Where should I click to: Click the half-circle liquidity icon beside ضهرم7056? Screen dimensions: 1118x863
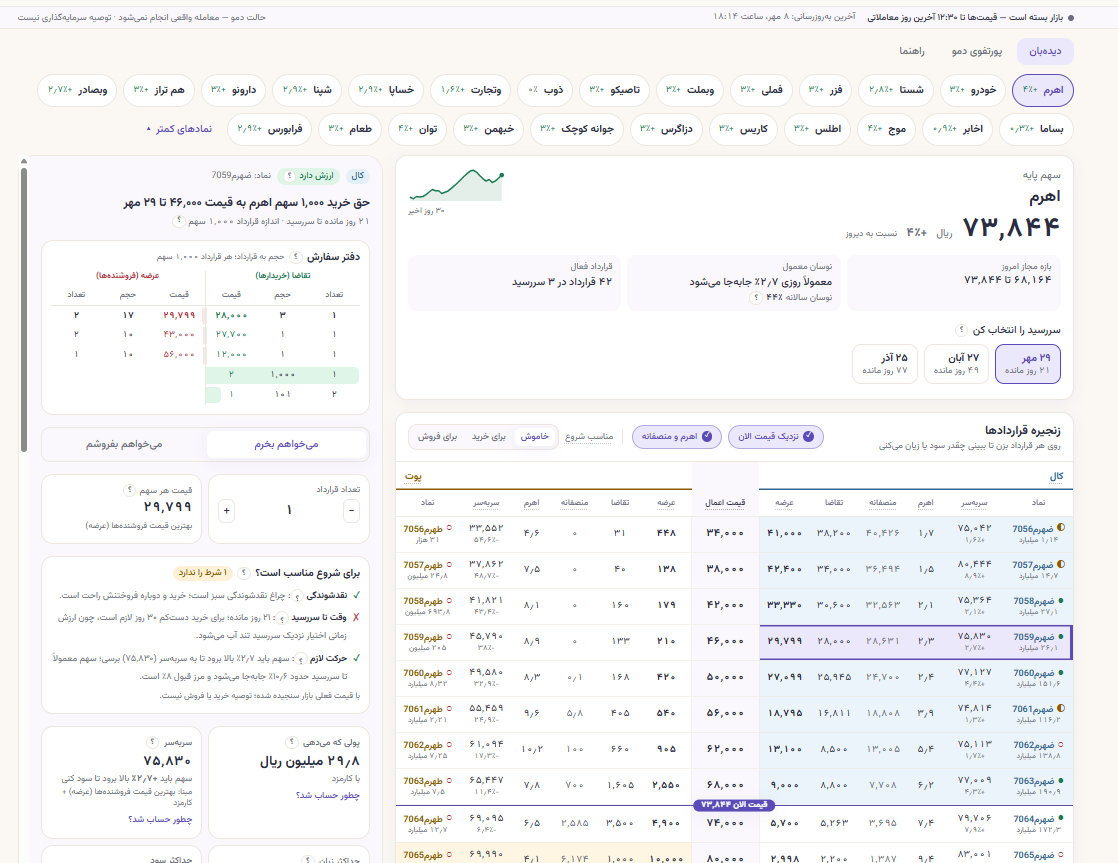1061,528
